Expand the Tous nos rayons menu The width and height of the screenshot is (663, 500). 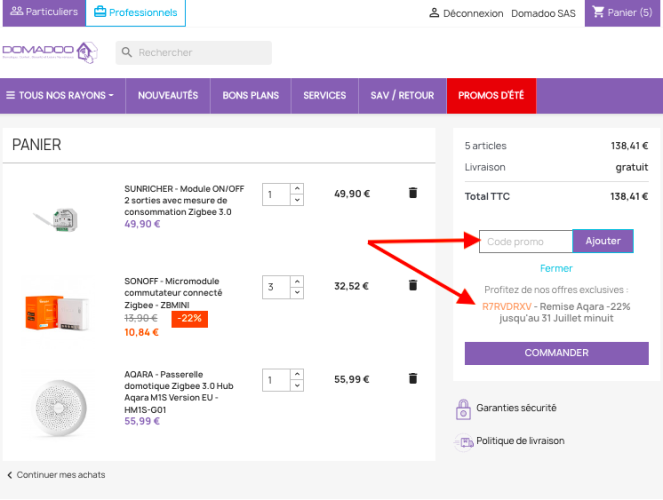click(x=60, y=96)
